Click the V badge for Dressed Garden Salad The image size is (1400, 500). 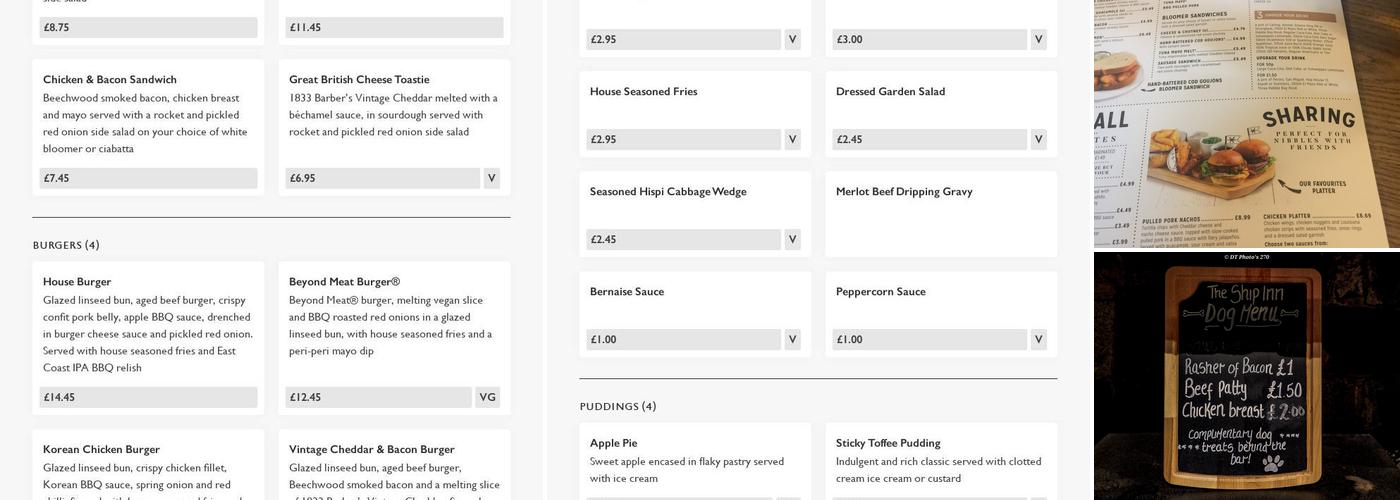[1039, 139]
